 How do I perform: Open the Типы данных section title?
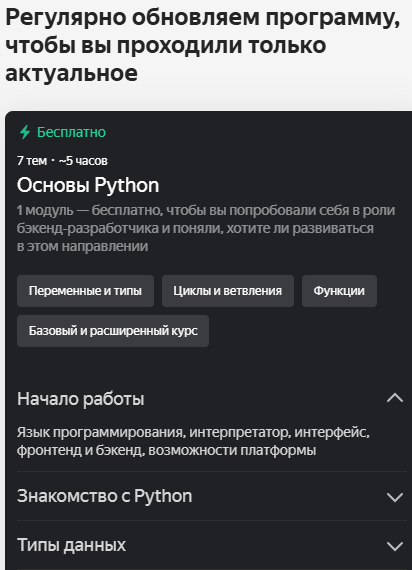(x=72, y=545)
